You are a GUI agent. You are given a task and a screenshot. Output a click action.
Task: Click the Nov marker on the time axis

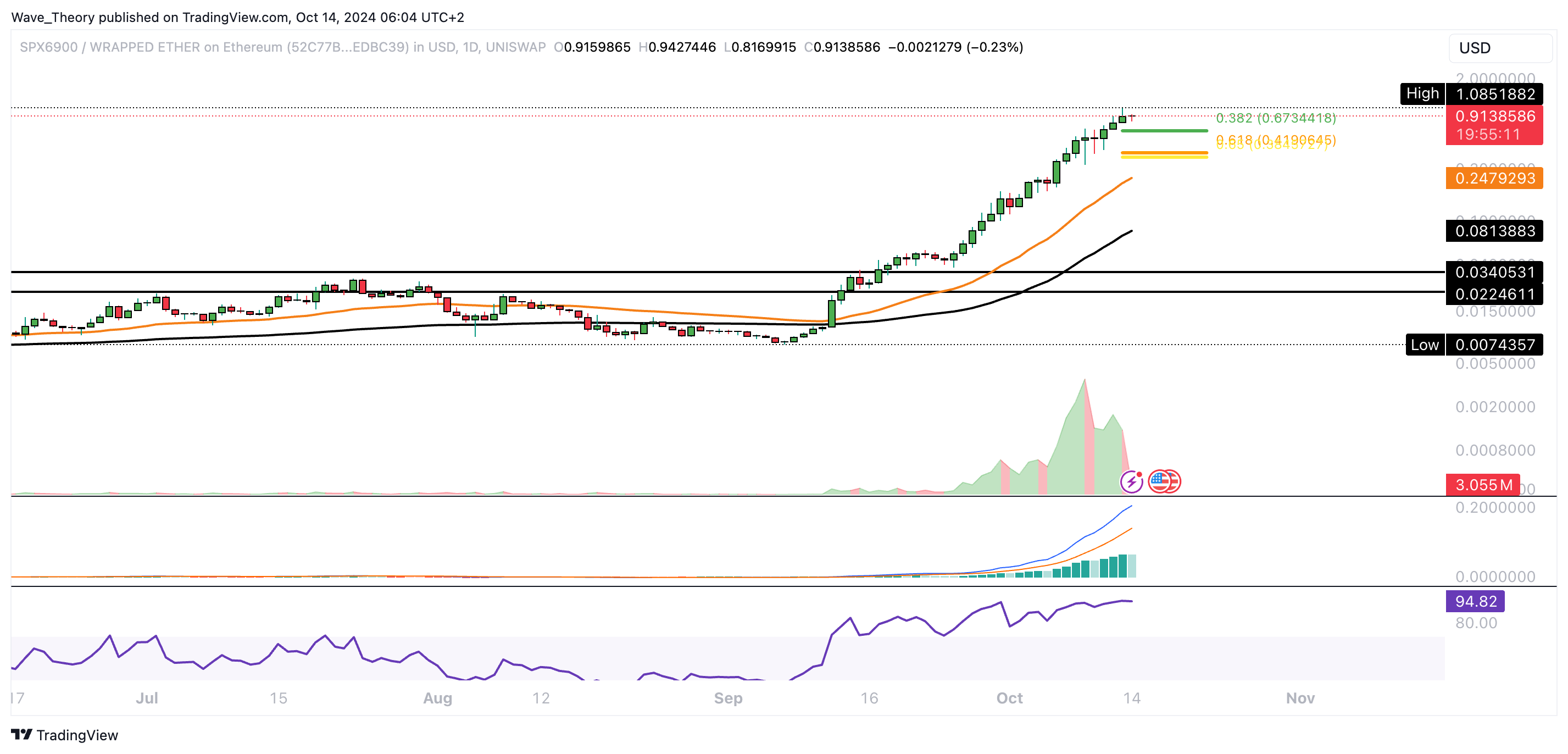(1300, 698)
